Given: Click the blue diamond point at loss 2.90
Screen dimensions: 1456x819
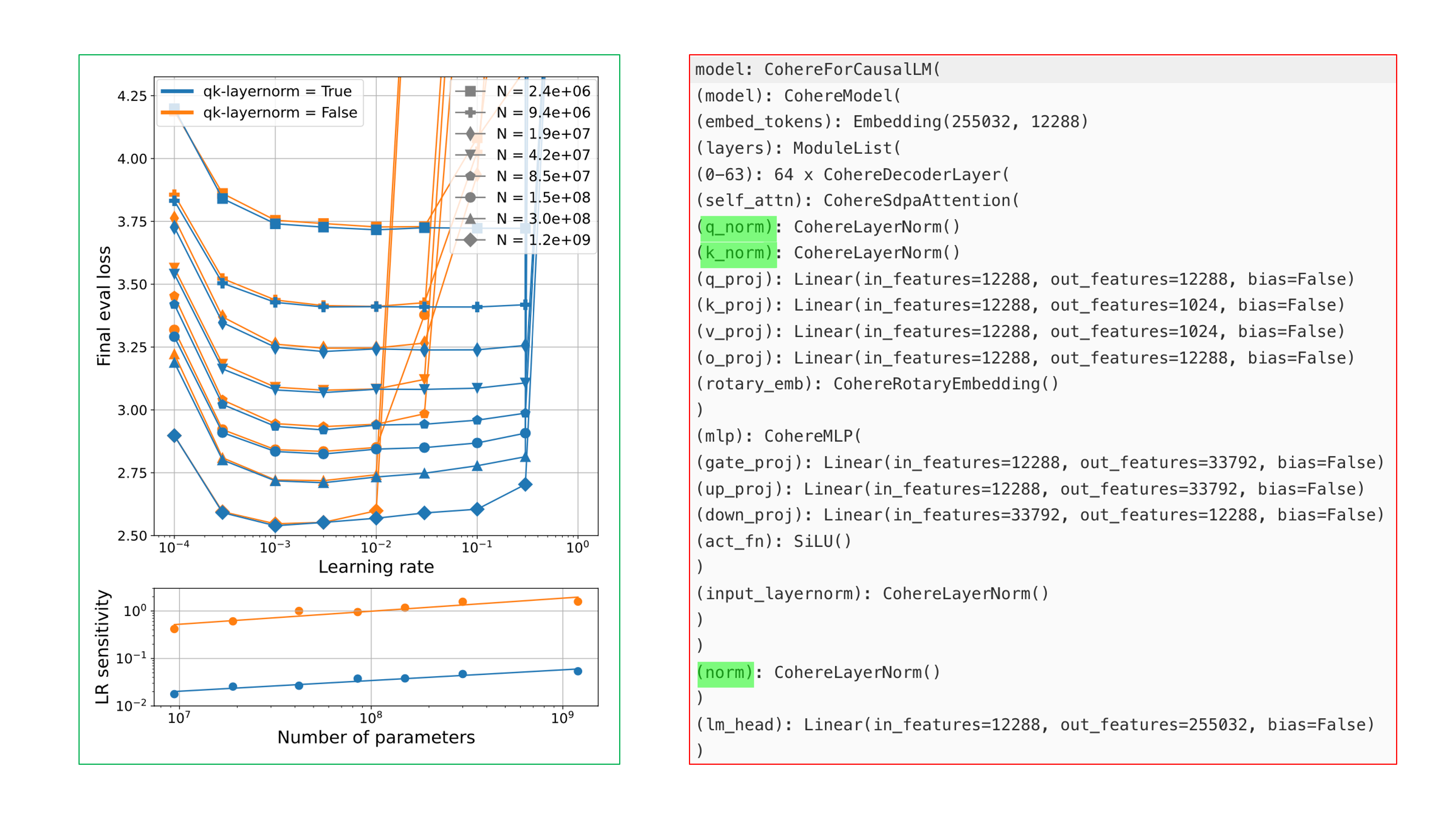Looking at the screenshot, I should [x=174, y=436].
